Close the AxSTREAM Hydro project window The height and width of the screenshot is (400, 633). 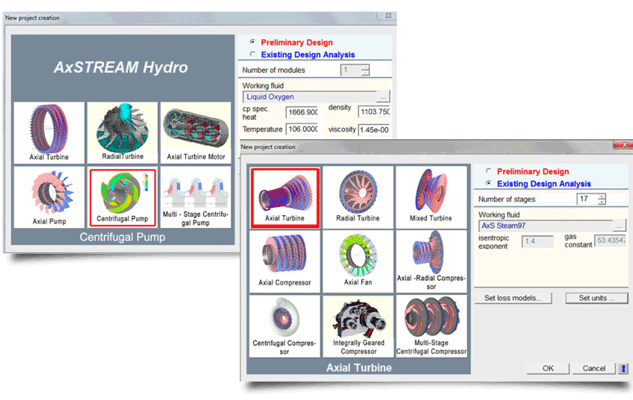[x=388, y=16]
